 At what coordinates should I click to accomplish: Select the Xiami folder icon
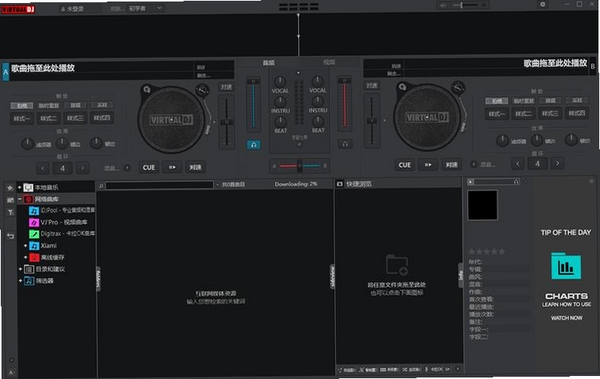(34, 246)
